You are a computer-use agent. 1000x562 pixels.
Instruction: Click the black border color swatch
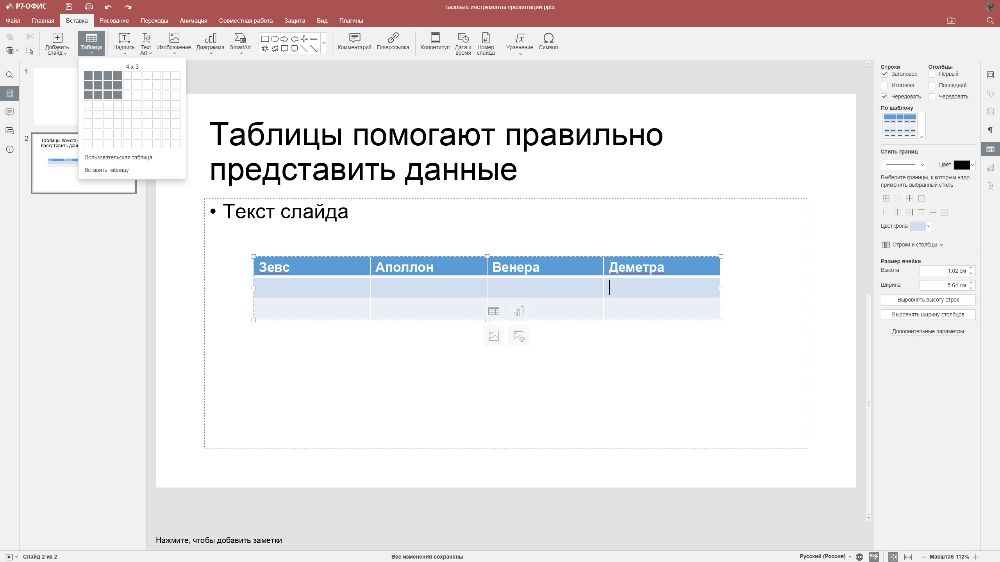(961, 164)
